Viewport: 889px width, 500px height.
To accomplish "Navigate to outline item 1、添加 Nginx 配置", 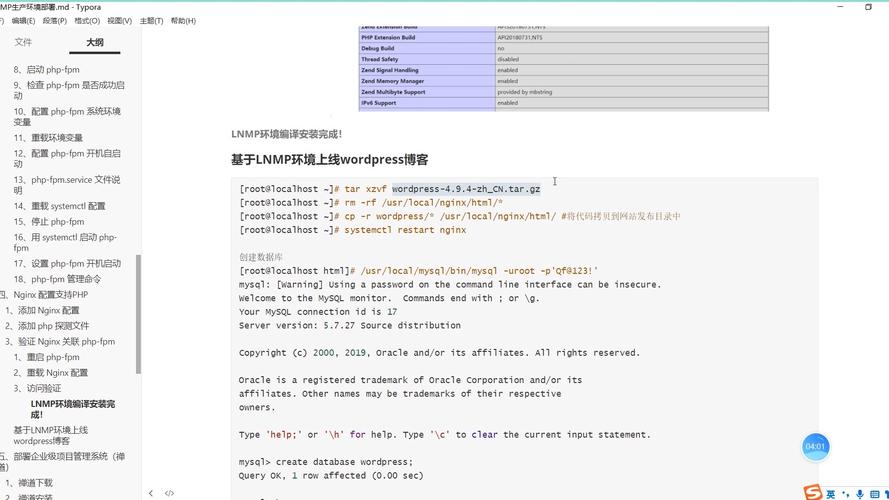I will tap(42, 311).
